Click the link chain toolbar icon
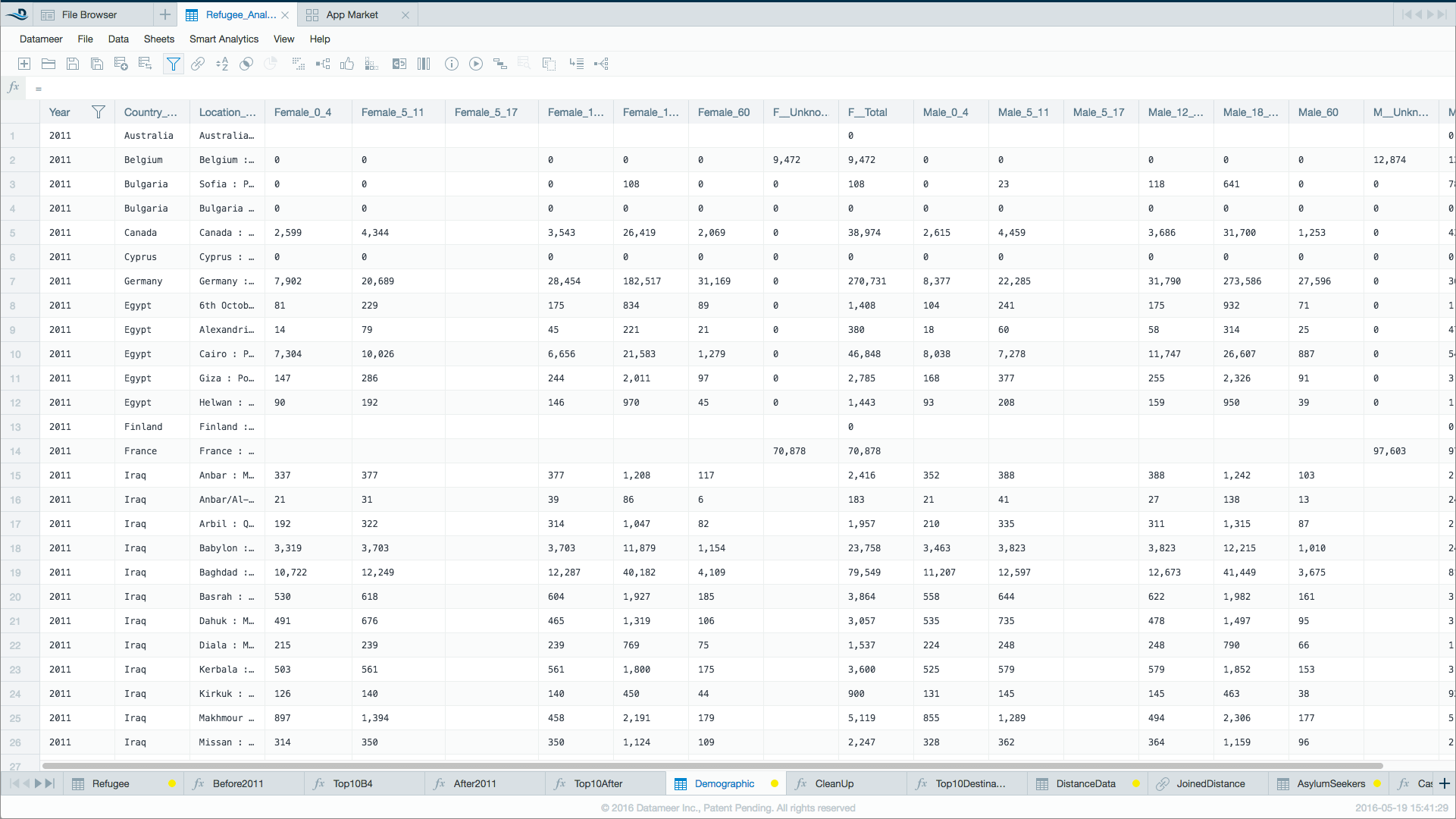Image resolution: width=1456 pixels, height=819 pixels. 198,64
